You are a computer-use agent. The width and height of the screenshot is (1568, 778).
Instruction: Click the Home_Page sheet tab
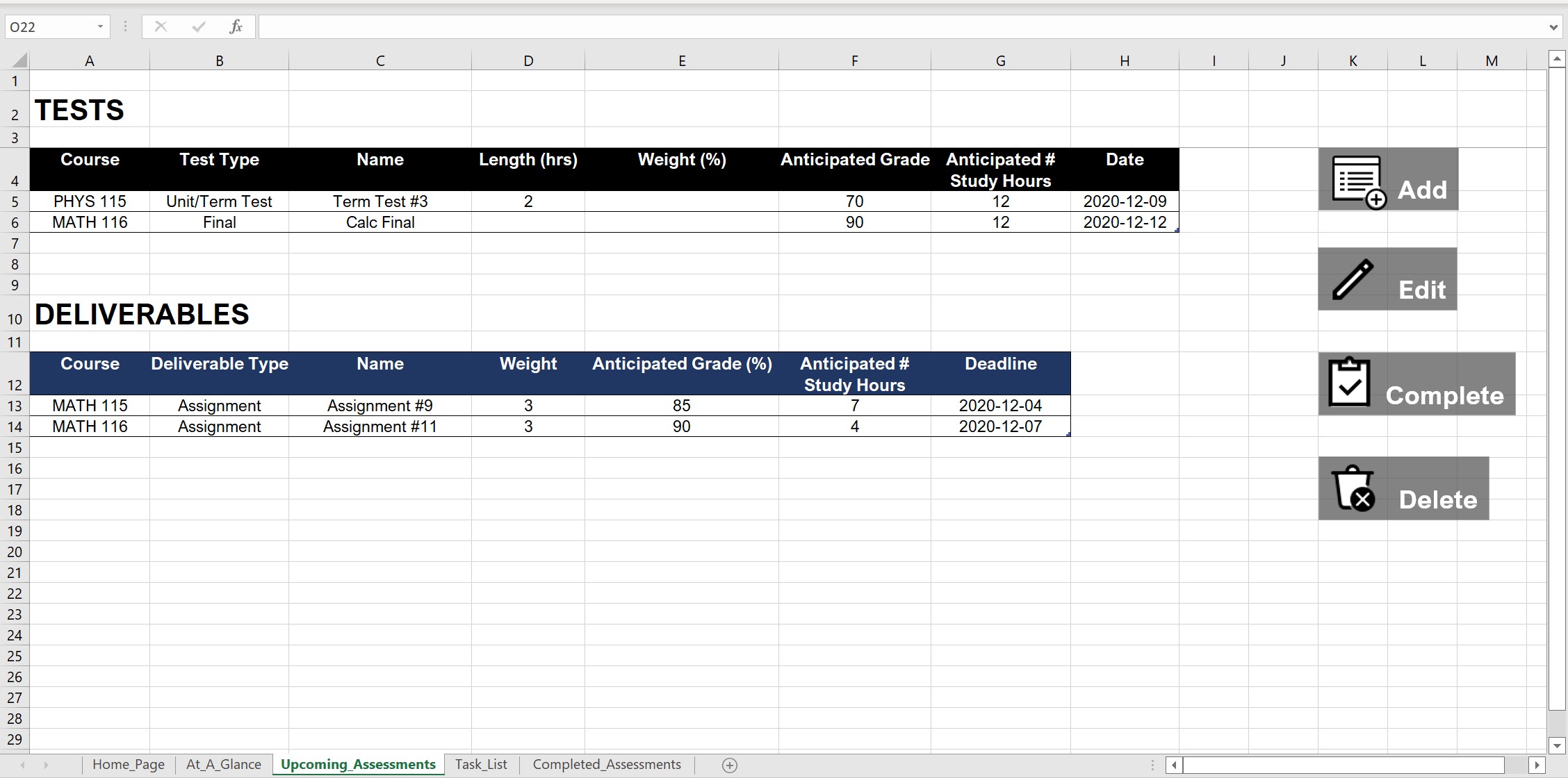tap(129, 764)
